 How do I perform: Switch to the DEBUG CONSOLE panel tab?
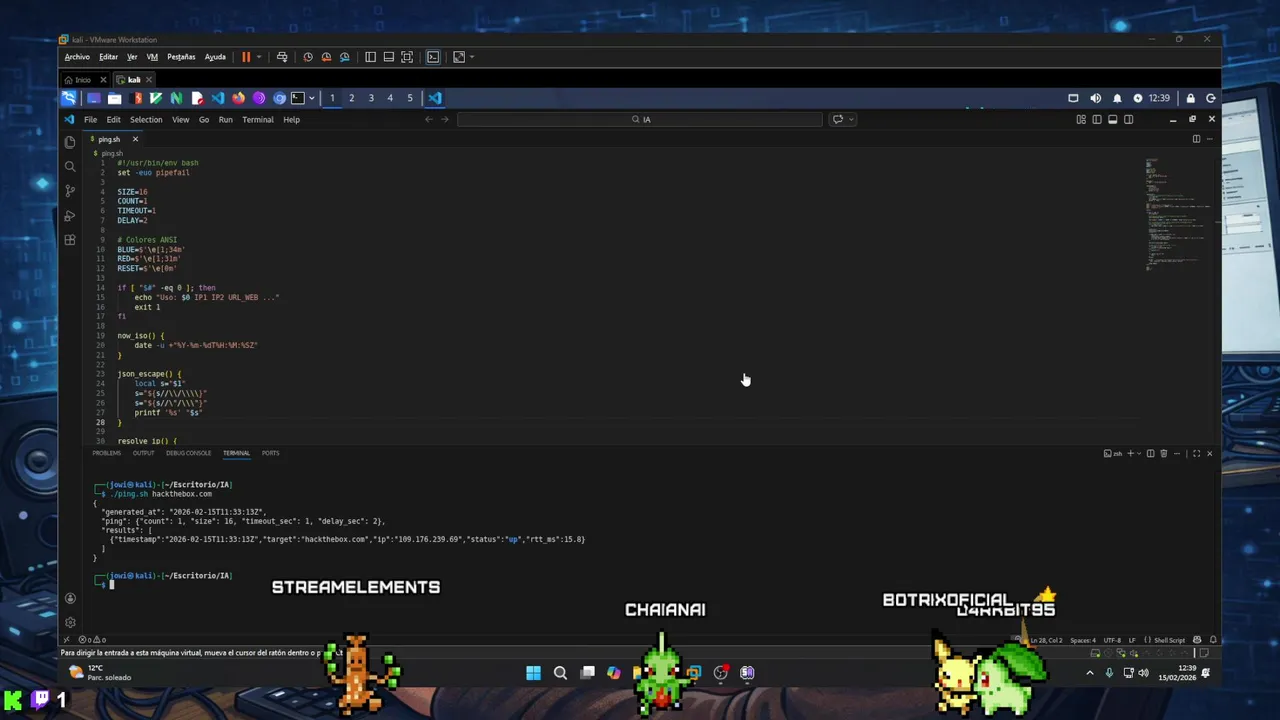188,453
